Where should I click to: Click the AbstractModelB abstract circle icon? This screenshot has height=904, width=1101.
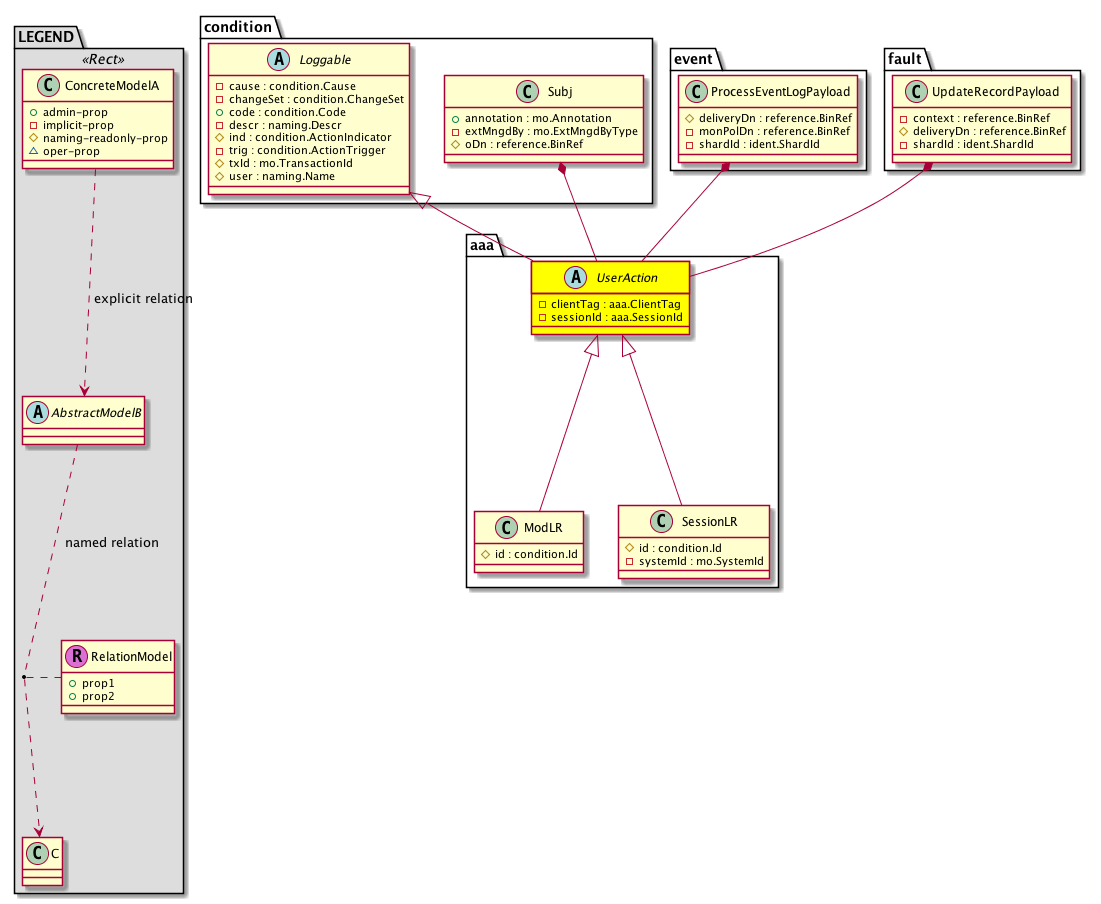39,411
